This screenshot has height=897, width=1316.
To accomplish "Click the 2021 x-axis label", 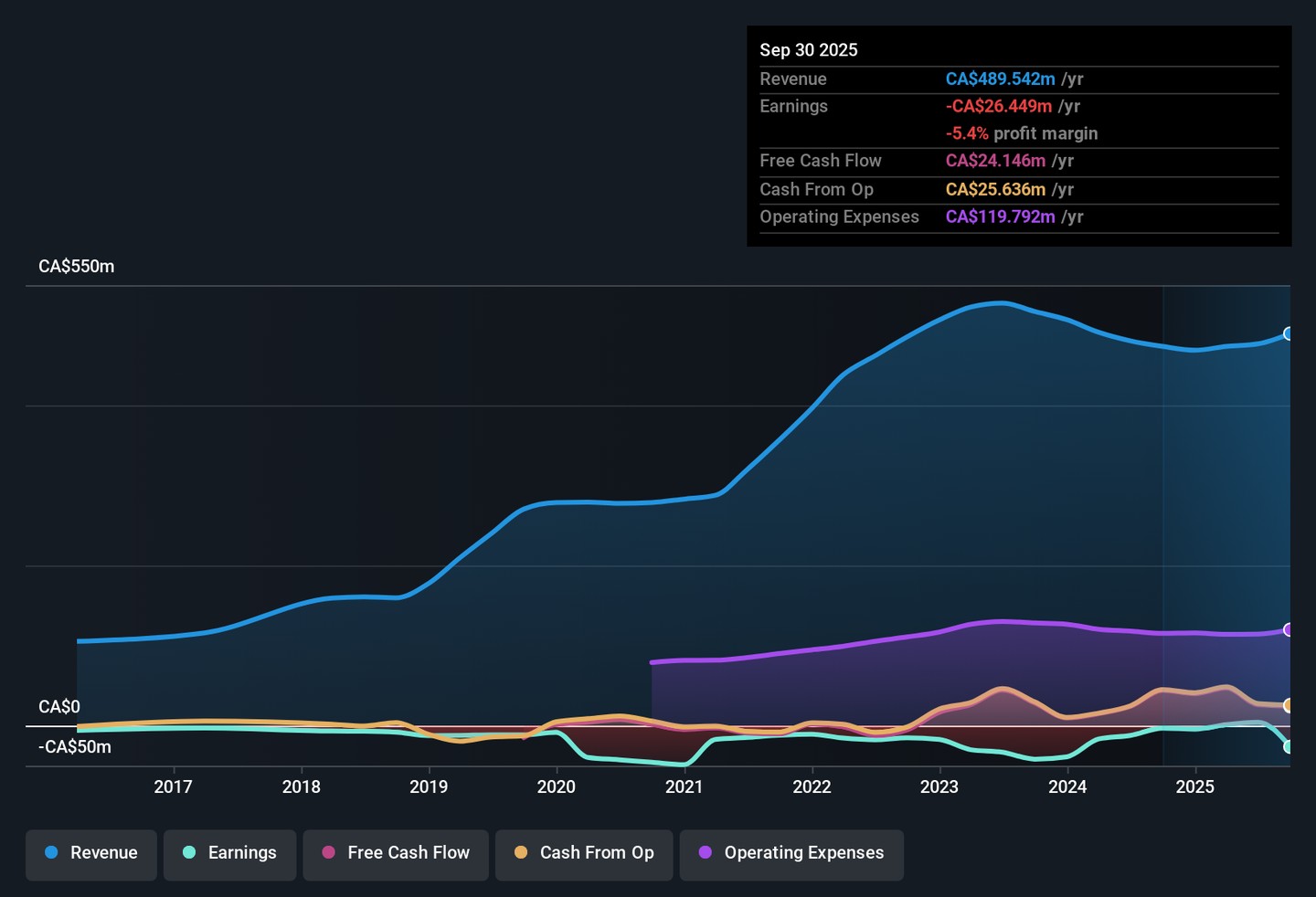I will pos(684,787).
